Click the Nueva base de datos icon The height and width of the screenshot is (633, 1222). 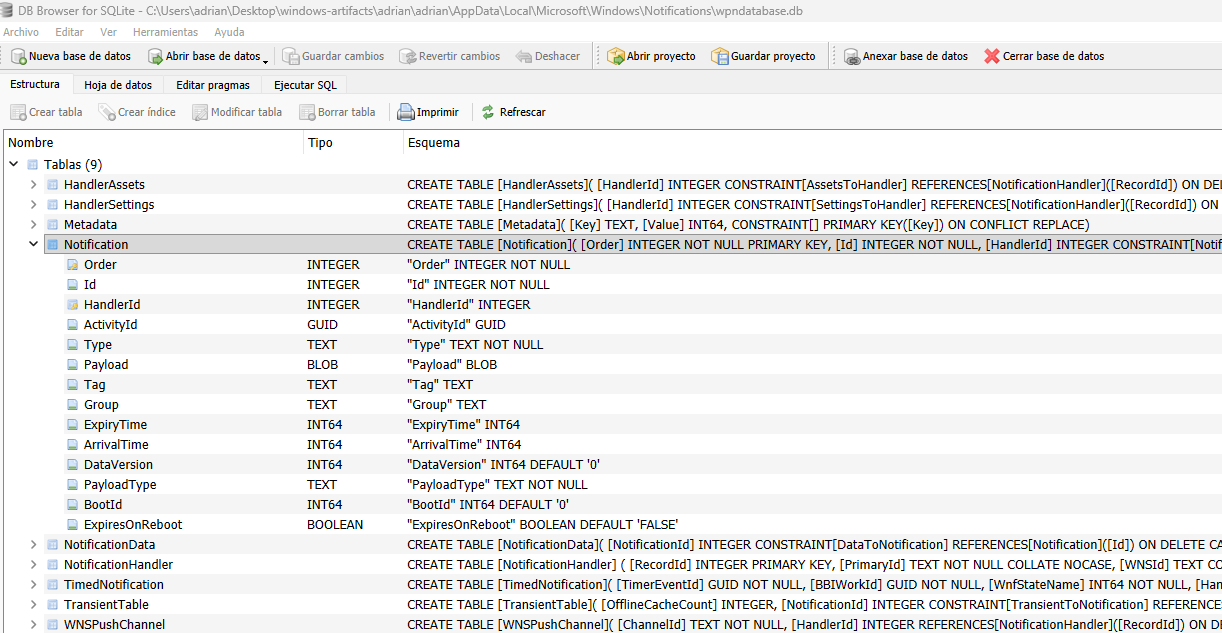point(19,56)
